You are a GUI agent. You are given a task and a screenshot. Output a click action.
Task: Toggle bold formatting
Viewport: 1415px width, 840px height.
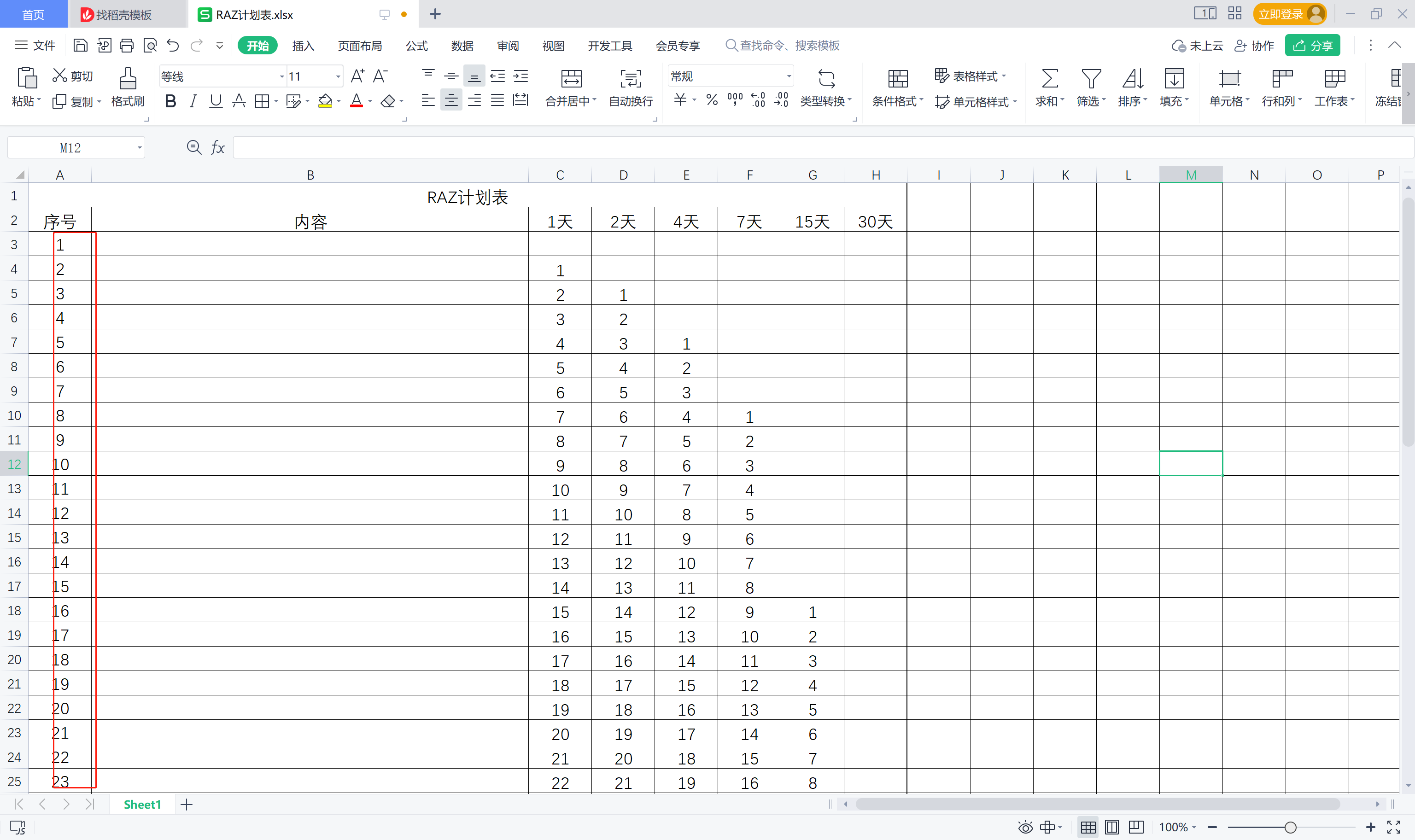coord(170,101)
